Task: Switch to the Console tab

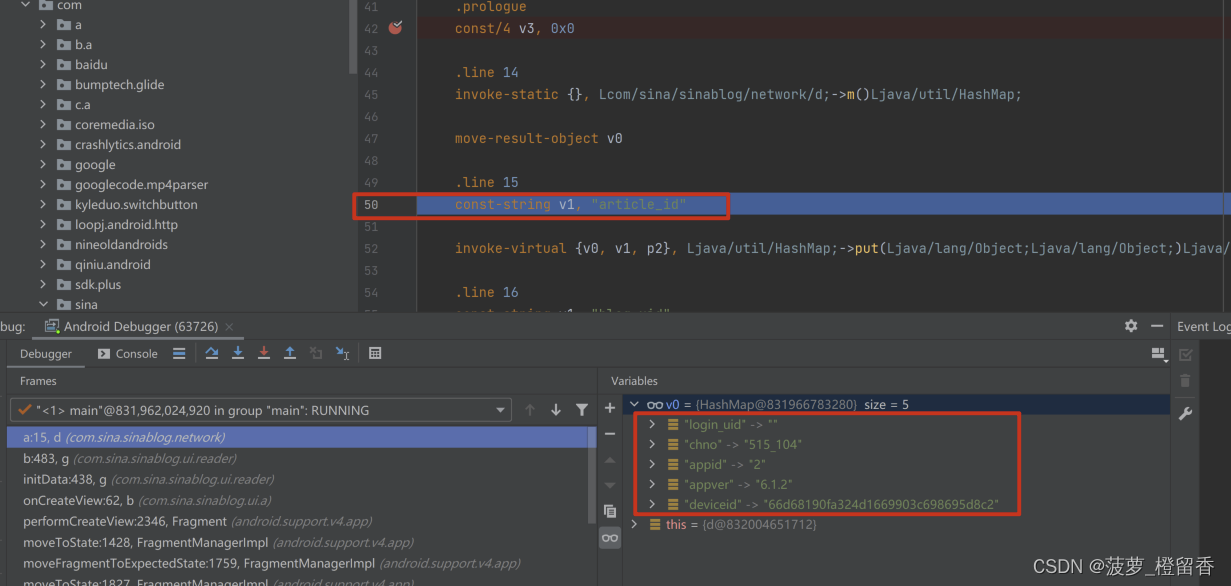Action: [x=128, y=353]
